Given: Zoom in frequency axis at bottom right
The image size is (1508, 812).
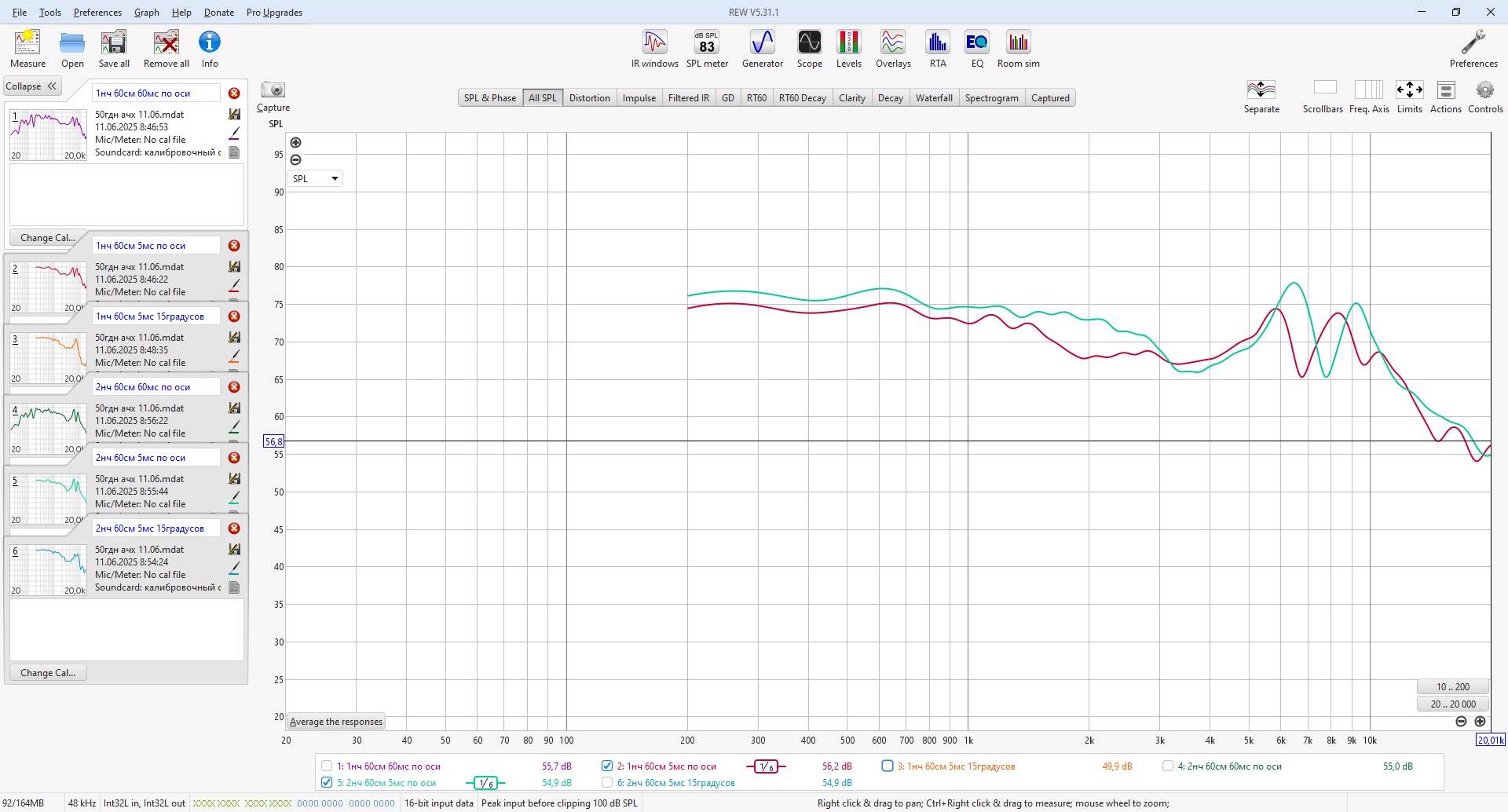Looking at the screenshot, I should (1481, 722).
